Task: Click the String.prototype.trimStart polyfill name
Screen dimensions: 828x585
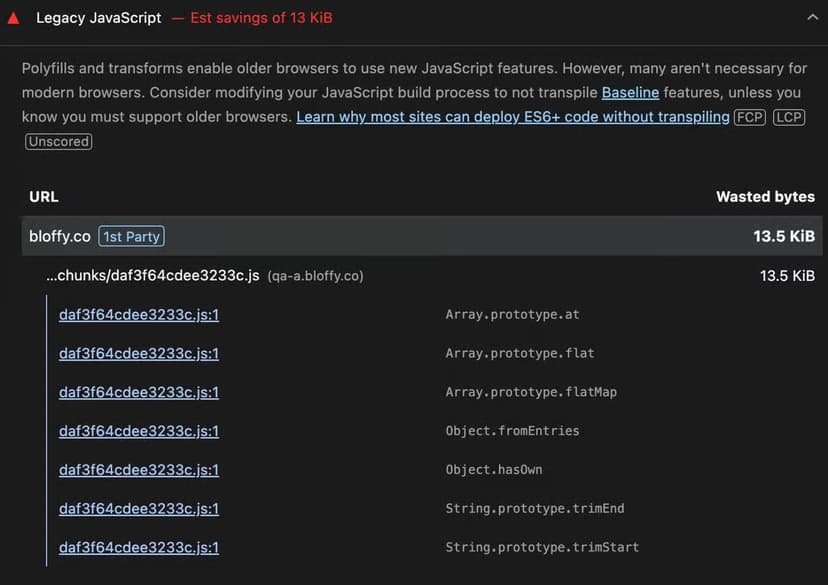Action: [542, 548]
